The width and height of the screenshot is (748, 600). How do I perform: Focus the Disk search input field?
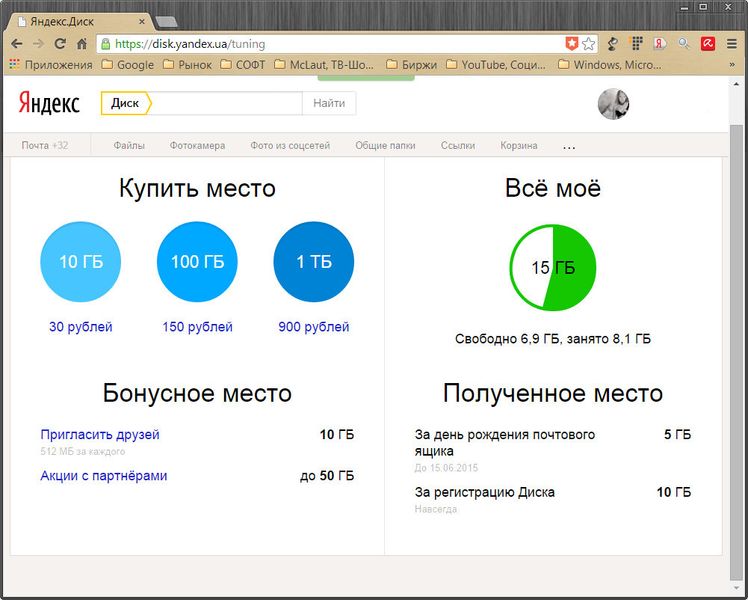[227, 103]
